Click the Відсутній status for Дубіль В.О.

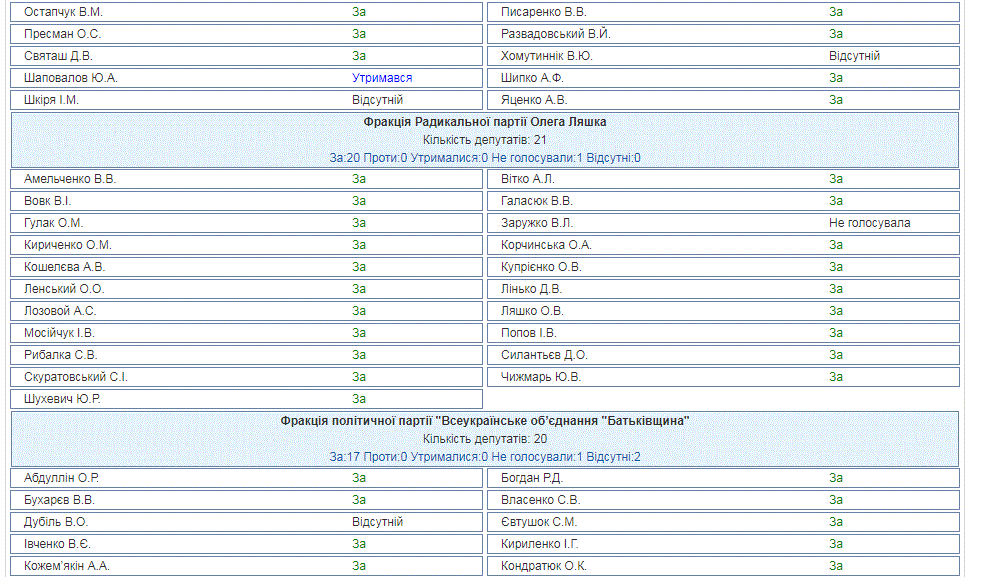point(377,522)
